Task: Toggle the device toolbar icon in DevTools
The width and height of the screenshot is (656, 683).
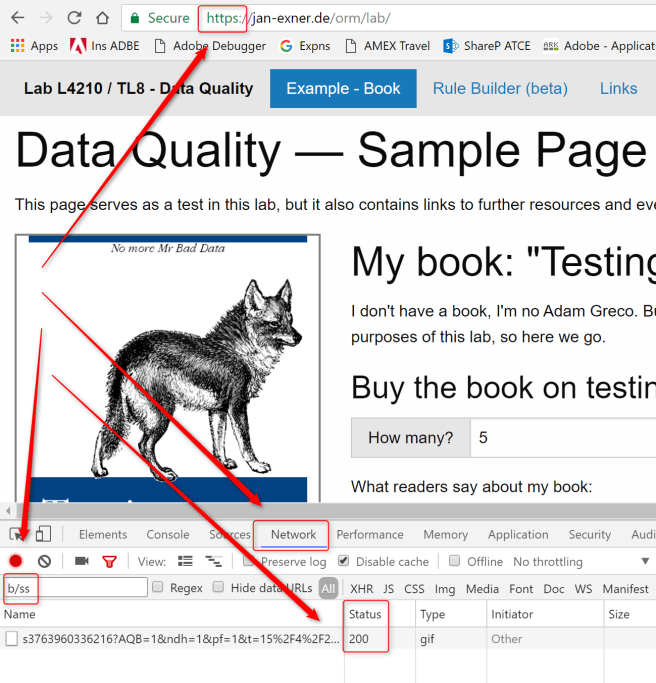Action: click(43, 535)
